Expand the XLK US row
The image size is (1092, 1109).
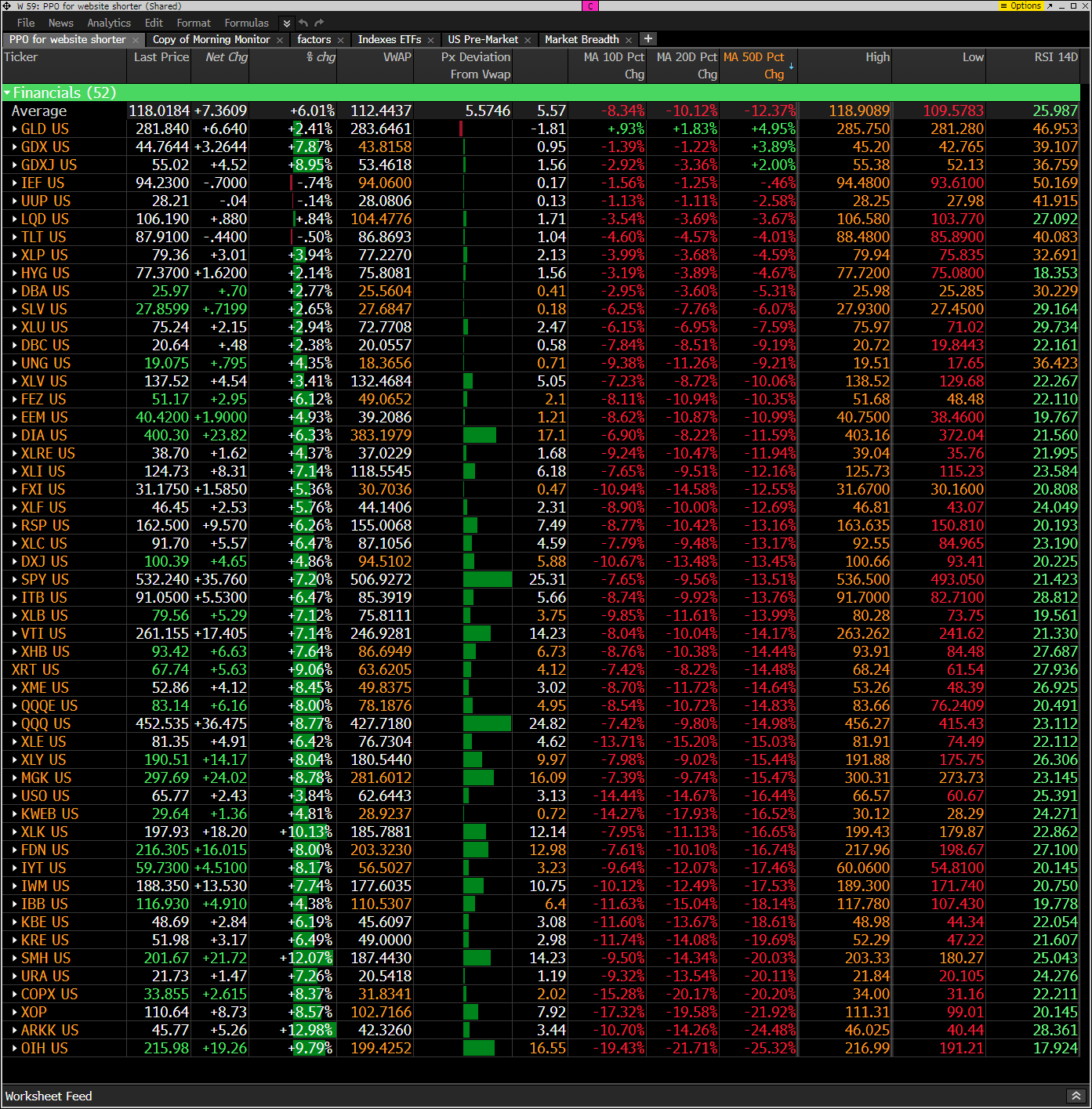[x=15, y=832]
